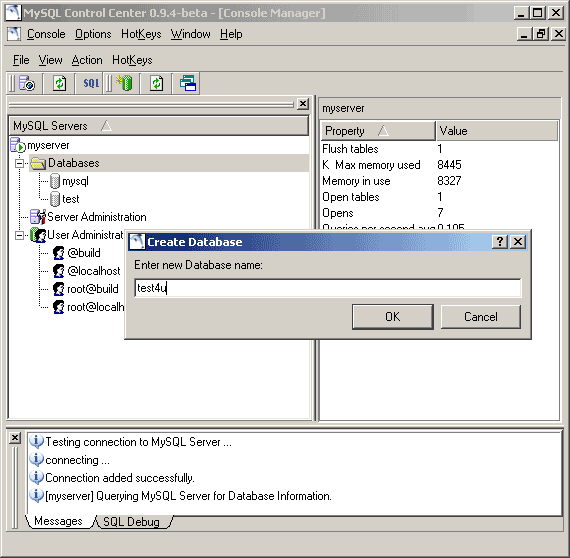570x558 pixels.
Task: Switch to the Messages tab
Action: (58, 521)
